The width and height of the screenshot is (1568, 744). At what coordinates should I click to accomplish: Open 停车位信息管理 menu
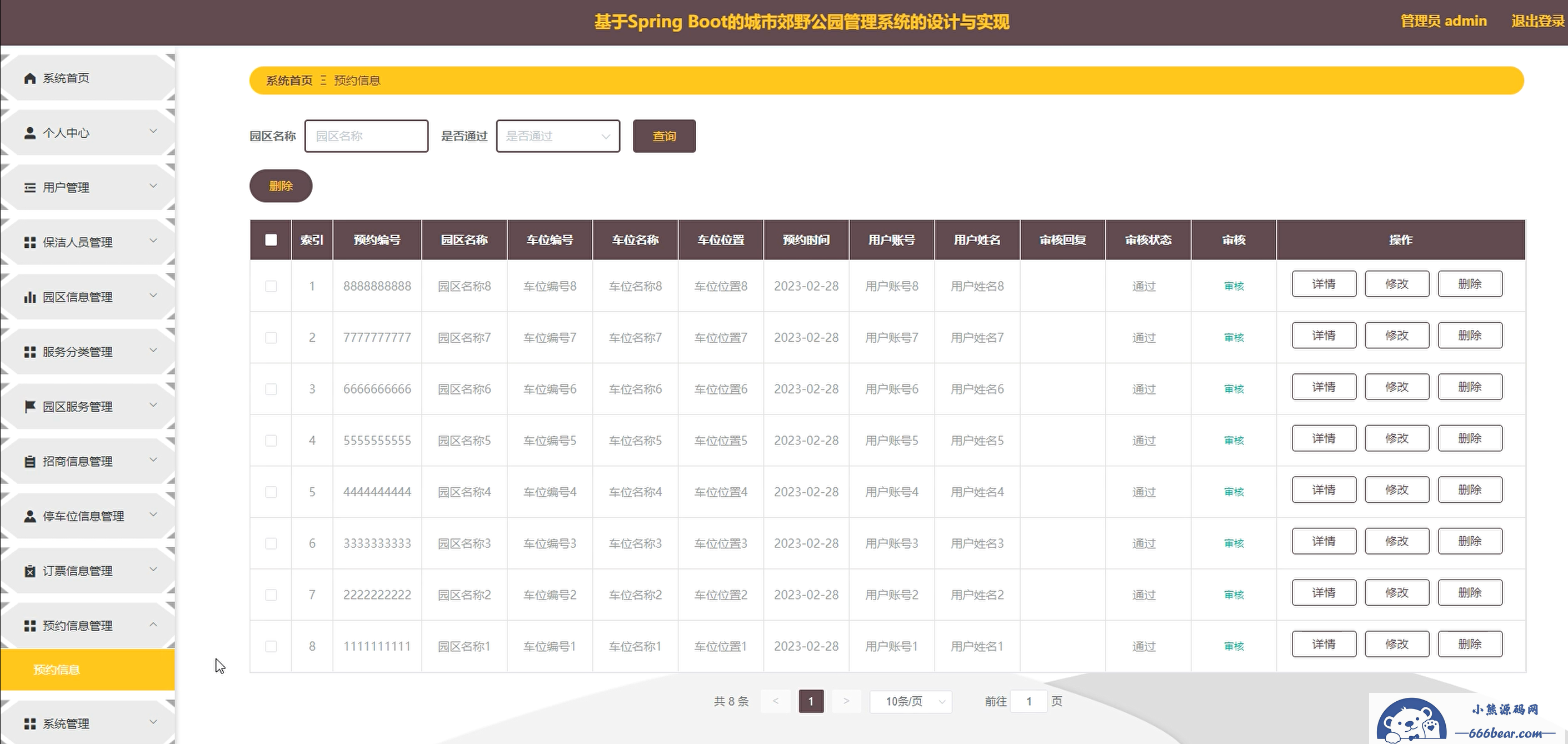(88, 516)
